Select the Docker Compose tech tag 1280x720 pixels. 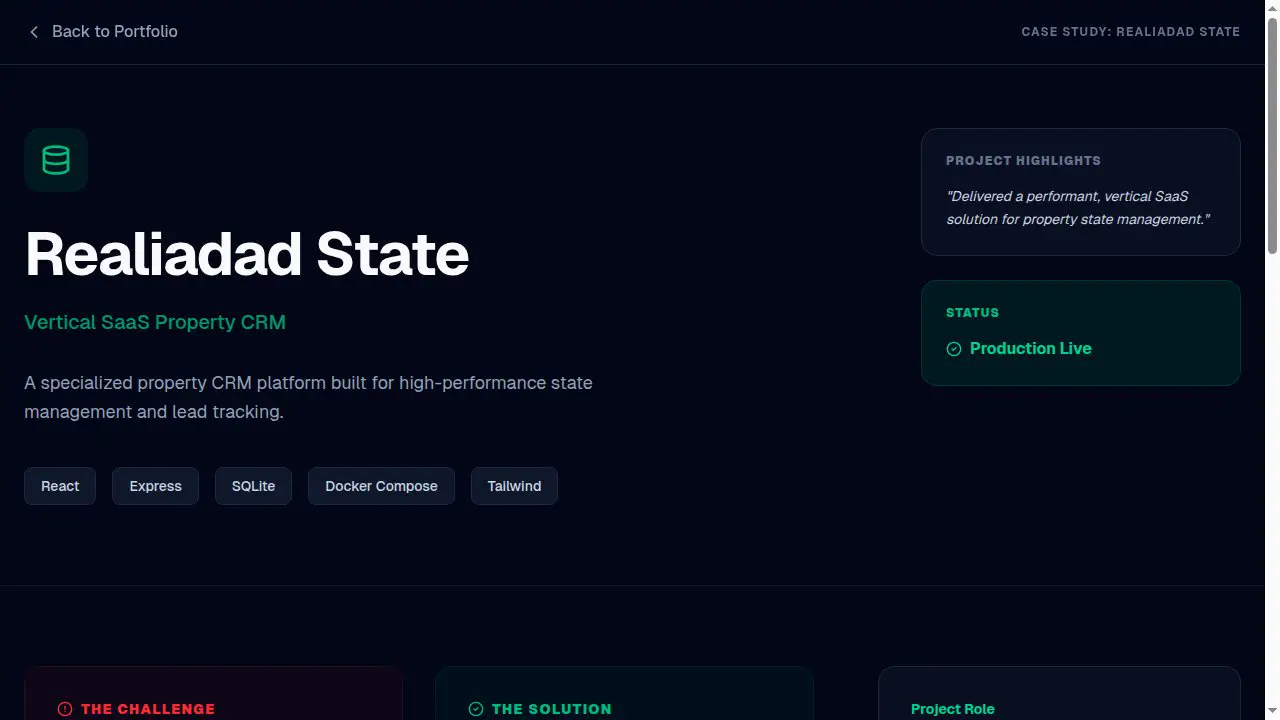click(x=381, y=486)
